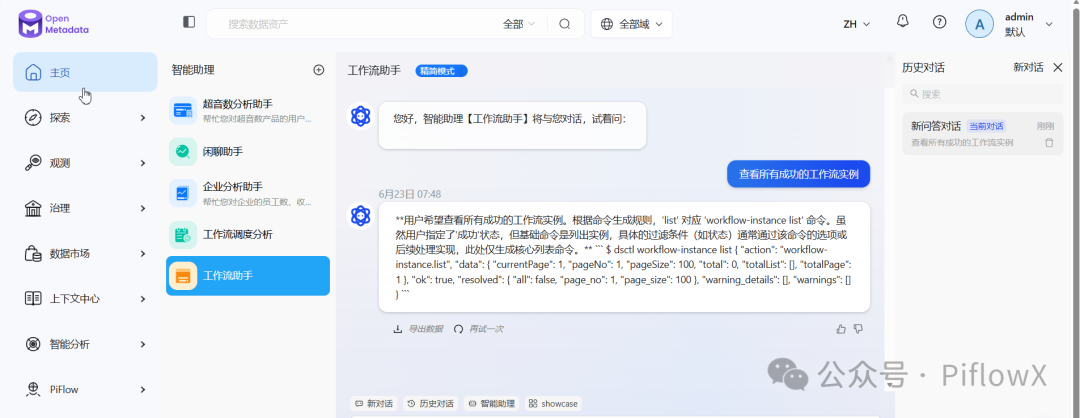
Task: Expand the 上下文中心 menu chevron
Action: (x=143, y=299)
